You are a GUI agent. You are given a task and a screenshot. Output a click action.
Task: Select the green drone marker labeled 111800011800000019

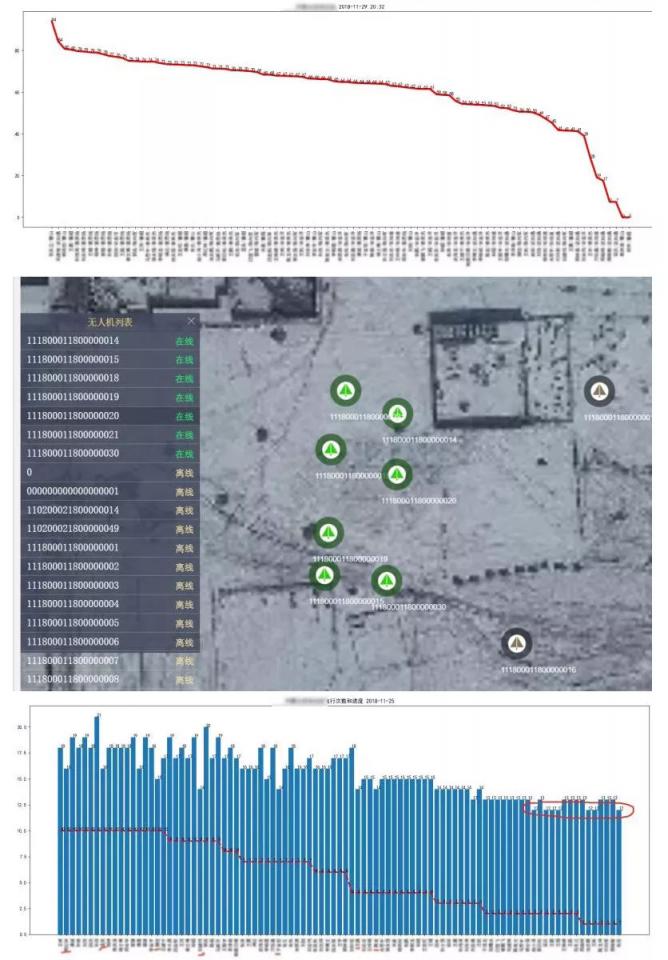point(328,533)
